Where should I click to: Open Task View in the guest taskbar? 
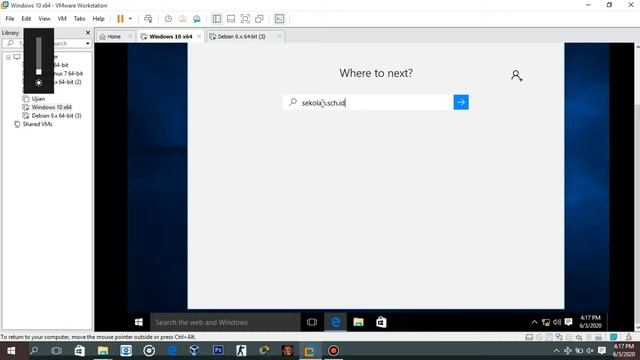click(312, 322)
